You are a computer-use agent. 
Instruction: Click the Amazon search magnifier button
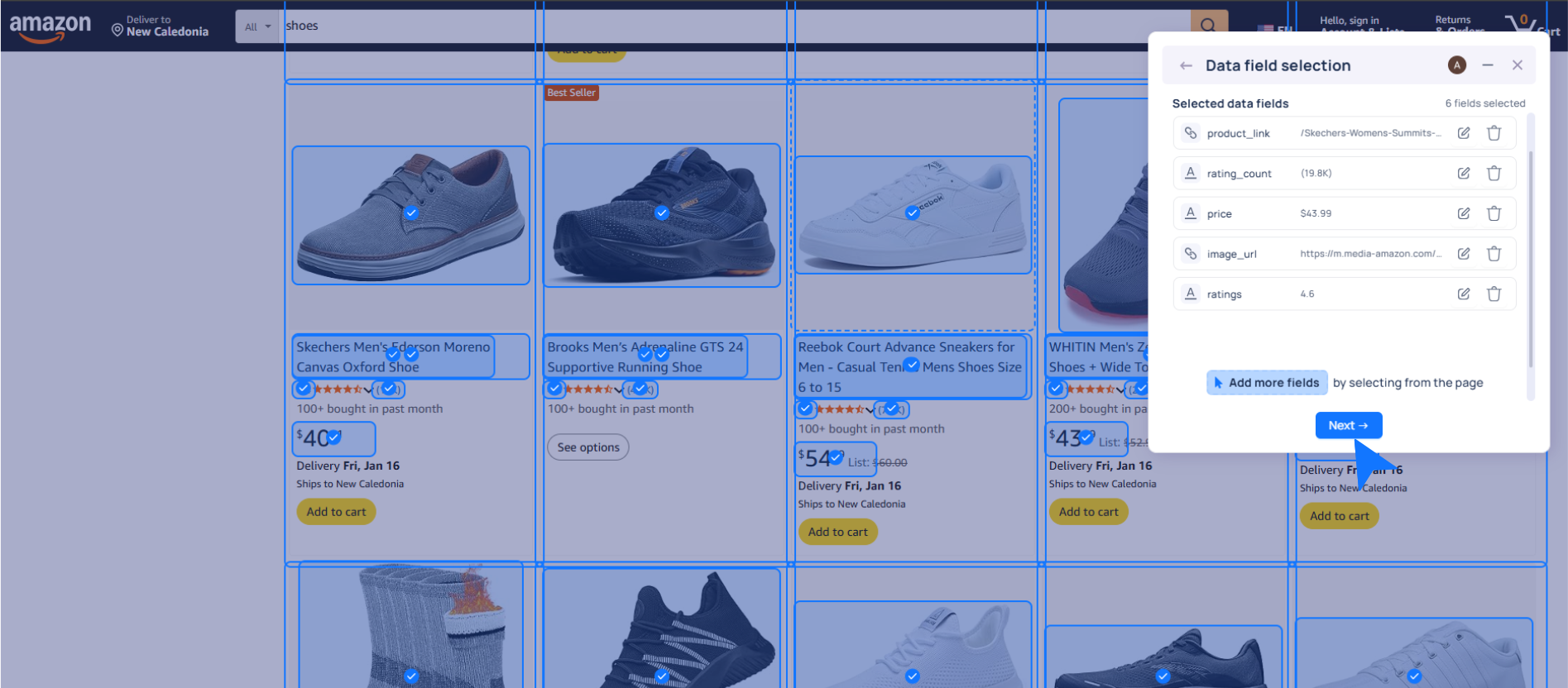pyautogui.click(x=1208, y=25)
